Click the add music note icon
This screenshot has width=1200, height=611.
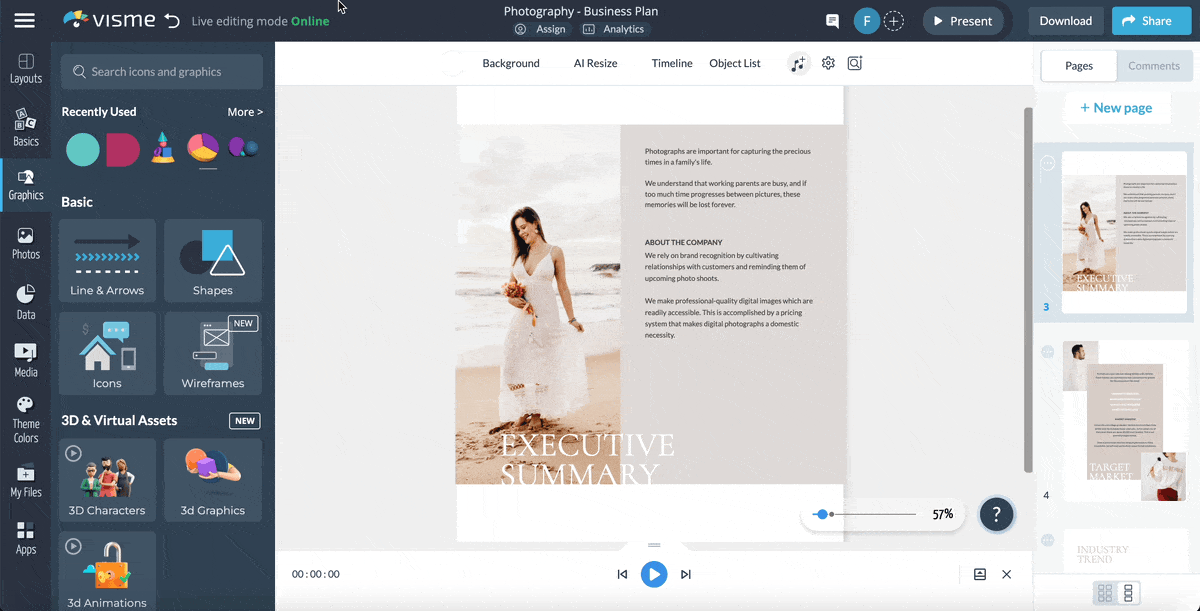[797, 63]
